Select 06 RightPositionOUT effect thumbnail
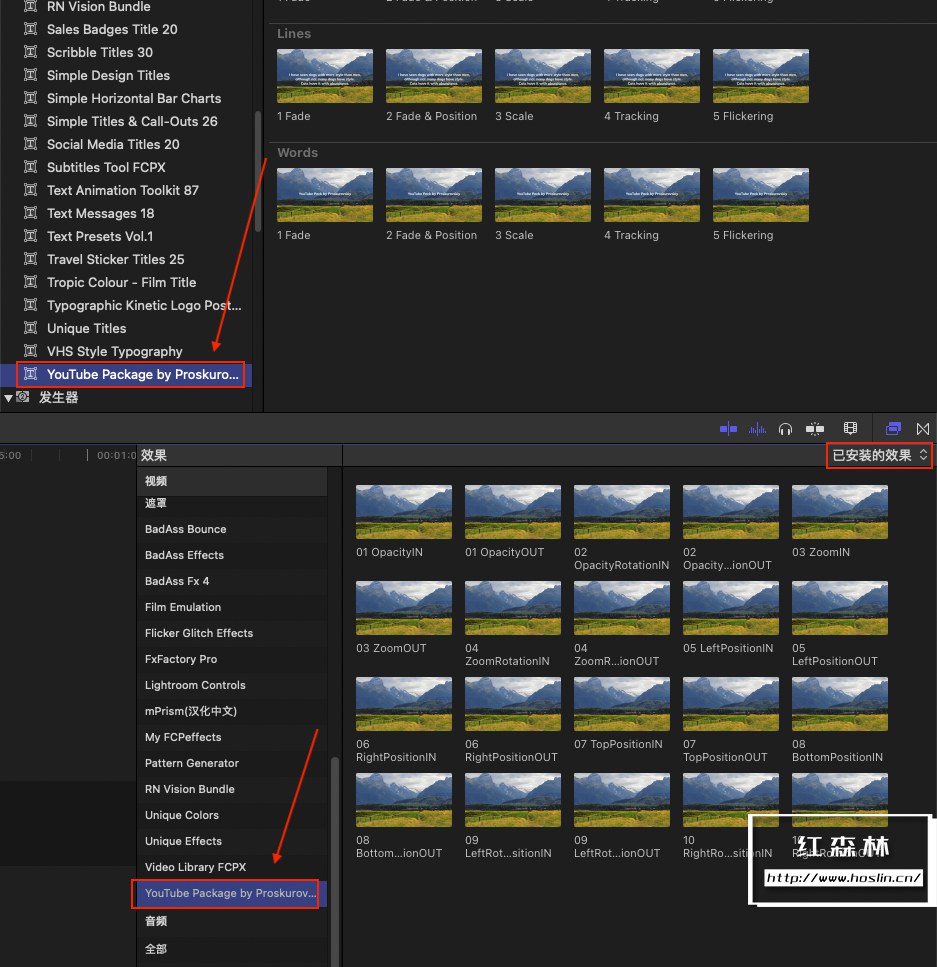 (513, 704)
